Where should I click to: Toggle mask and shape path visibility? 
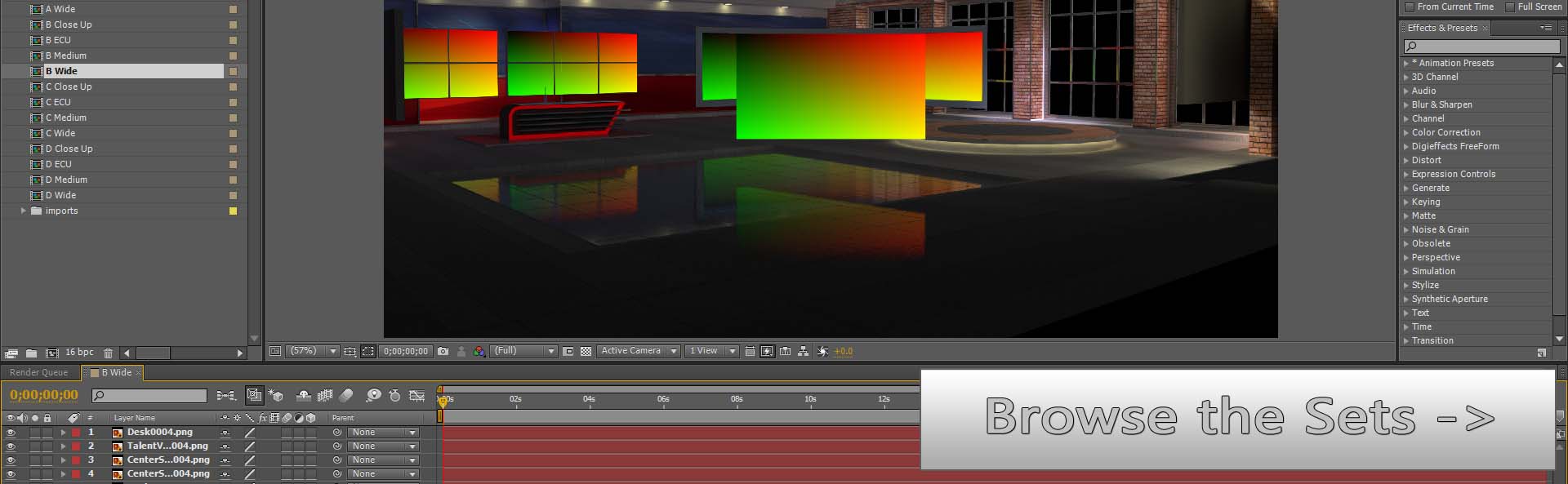[x=368, y=352]
